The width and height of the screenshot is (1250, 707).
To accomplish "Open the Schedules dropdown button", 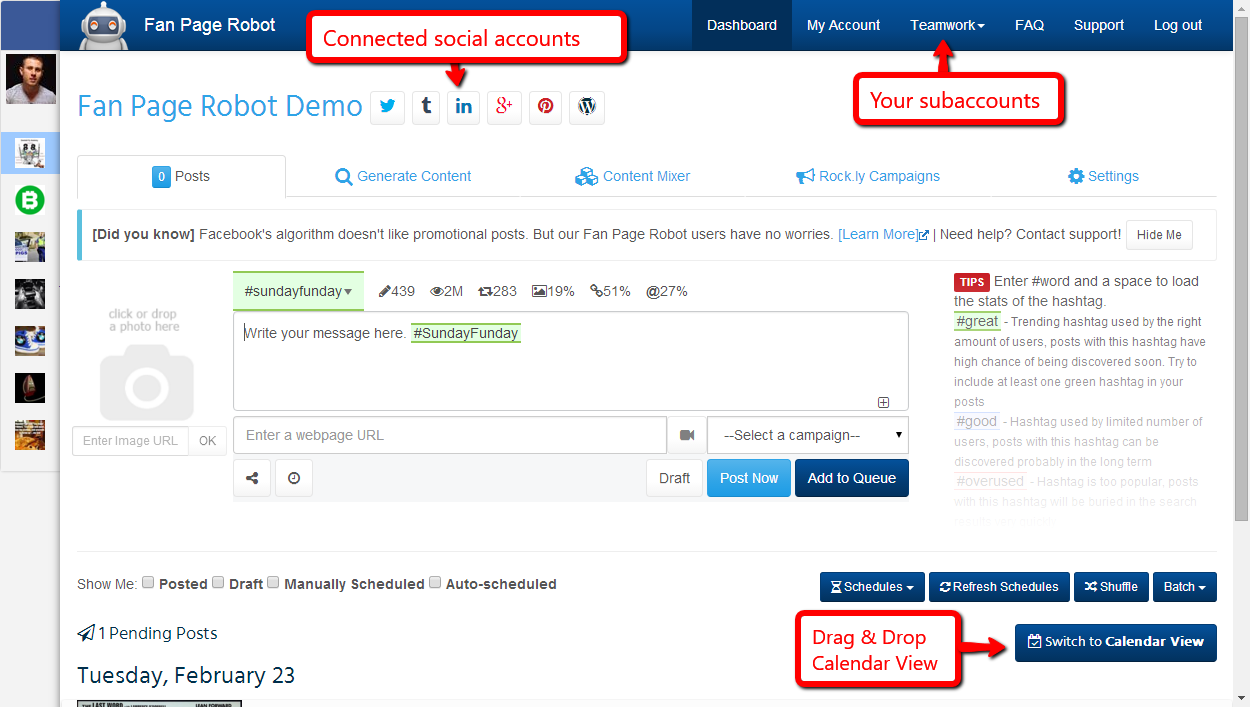I will (872, 587).
